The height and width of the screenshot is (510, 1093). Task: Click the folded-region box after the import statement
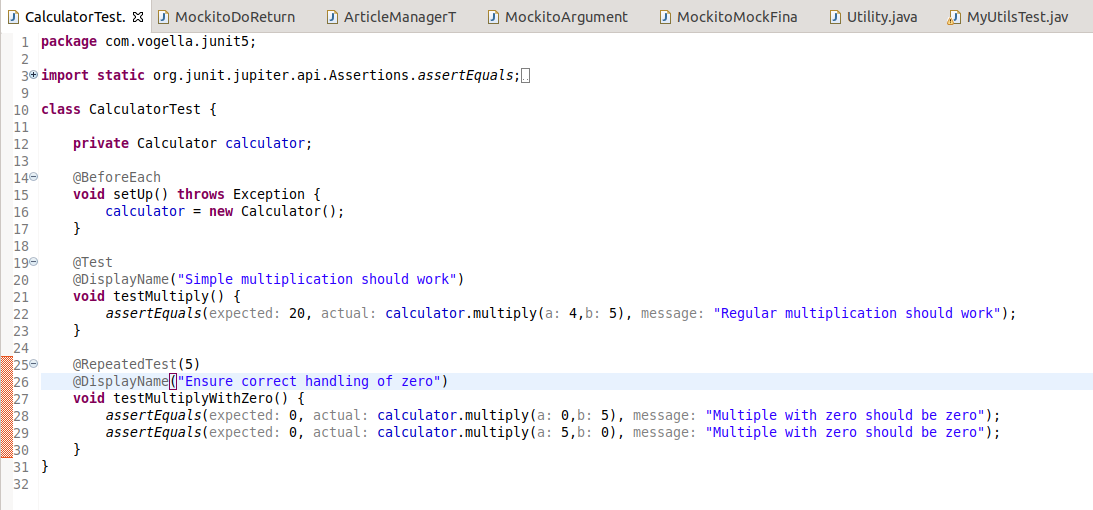(526, 76)
